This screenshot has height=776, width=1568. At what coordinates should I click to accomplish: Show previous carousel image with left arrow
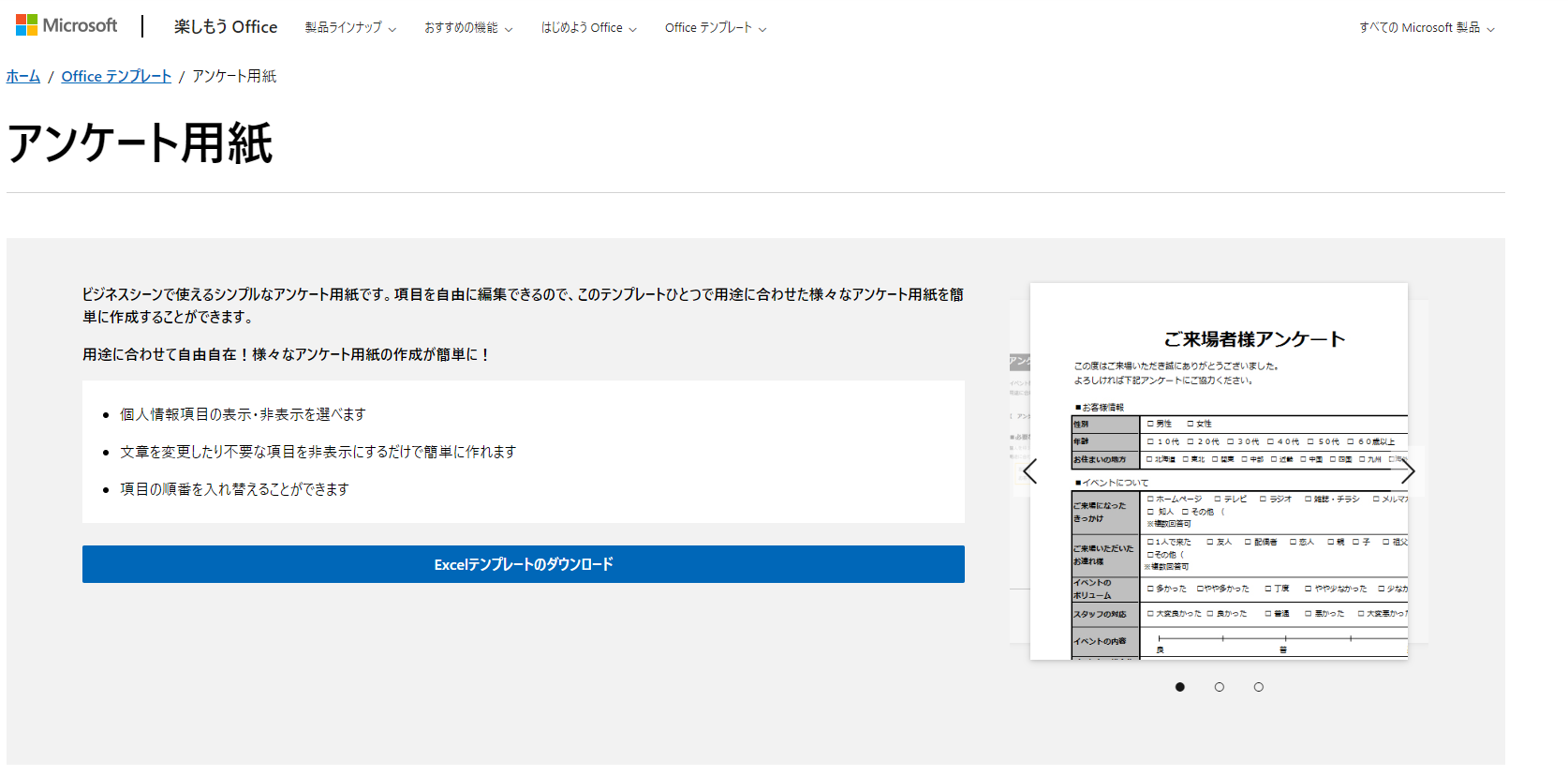coord(1030,471)
